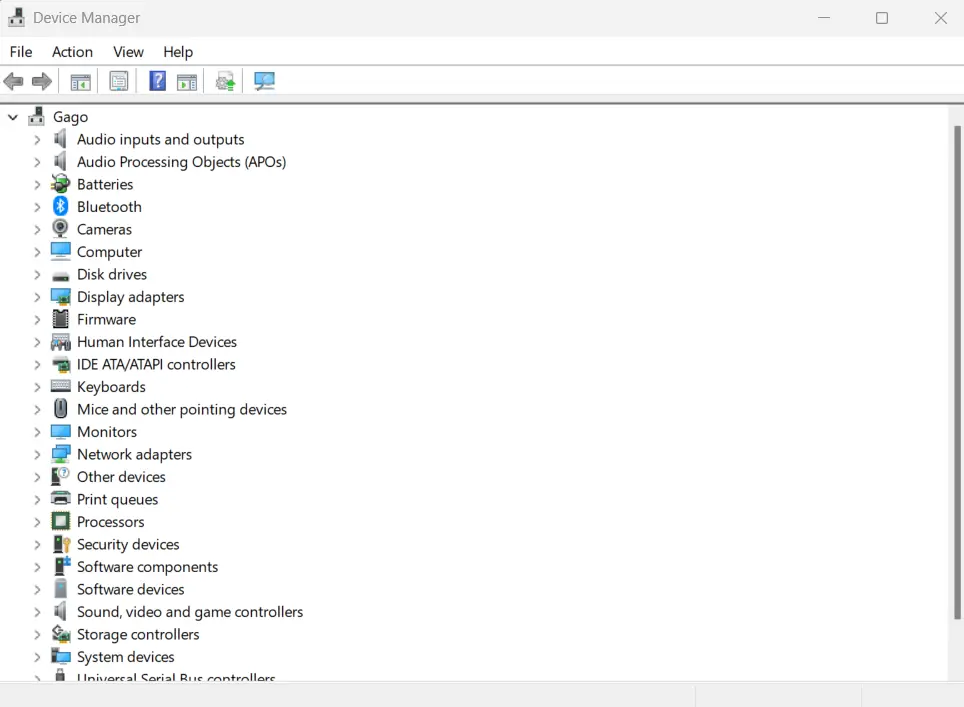Select the Sound, video and game controllers entry
This screenshot has height=707, width=964.
(190, 611)
